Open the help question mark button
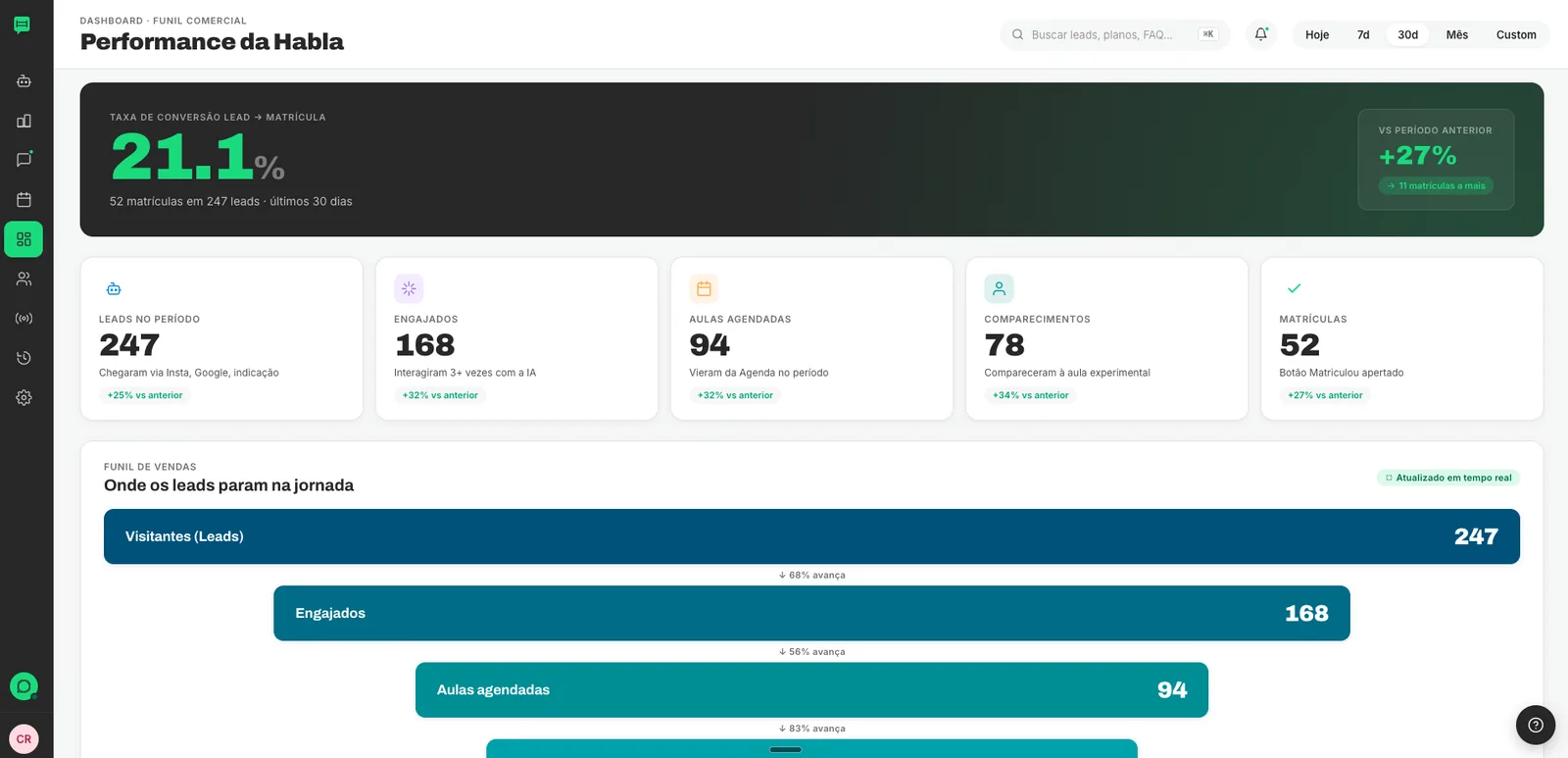This screenshot has width=1568, height=758. coord(1536,726)
